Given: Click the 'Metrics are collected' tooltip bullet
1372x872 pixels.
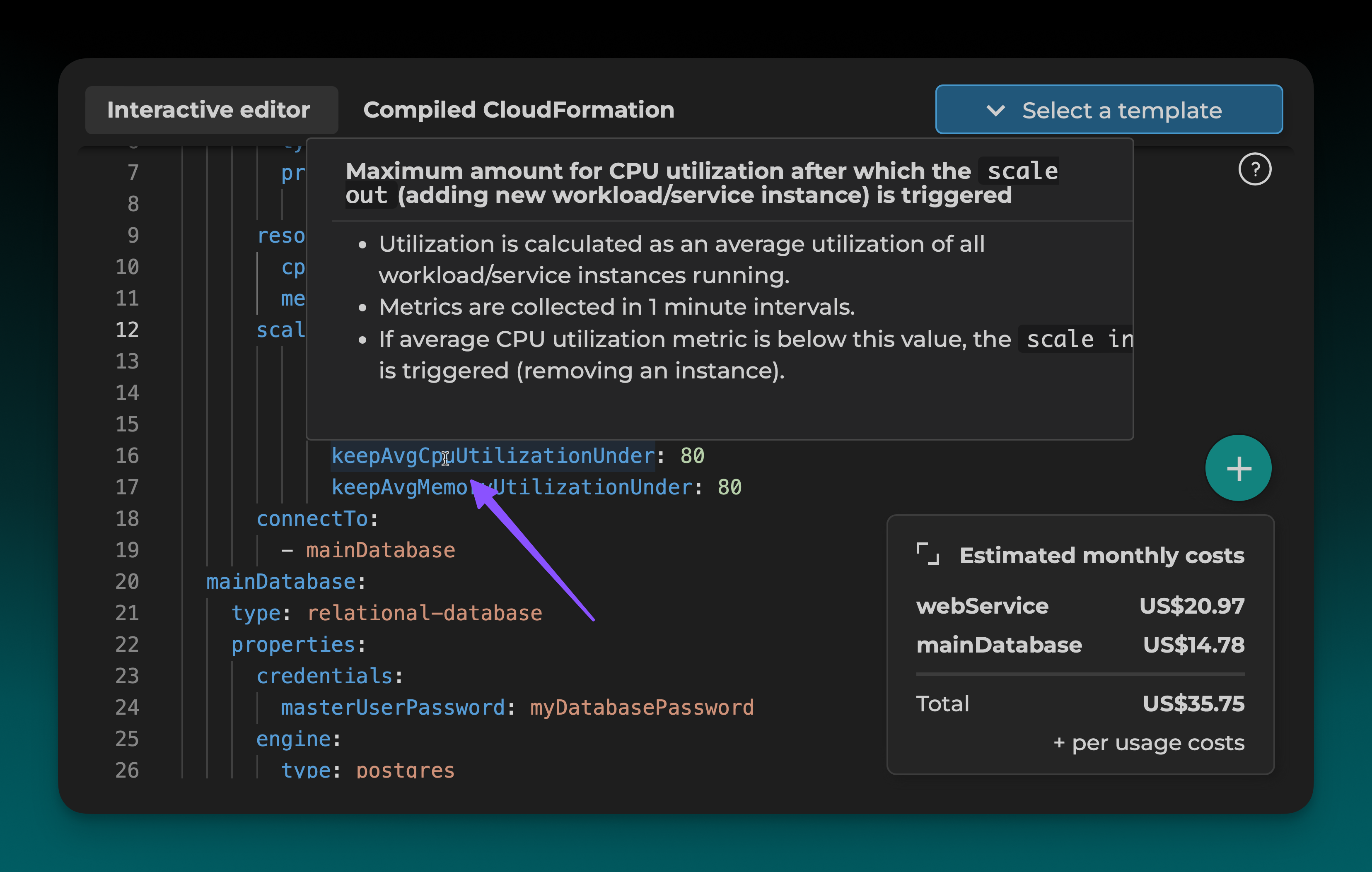Looking at the screenshot, I should pos(616,307).
